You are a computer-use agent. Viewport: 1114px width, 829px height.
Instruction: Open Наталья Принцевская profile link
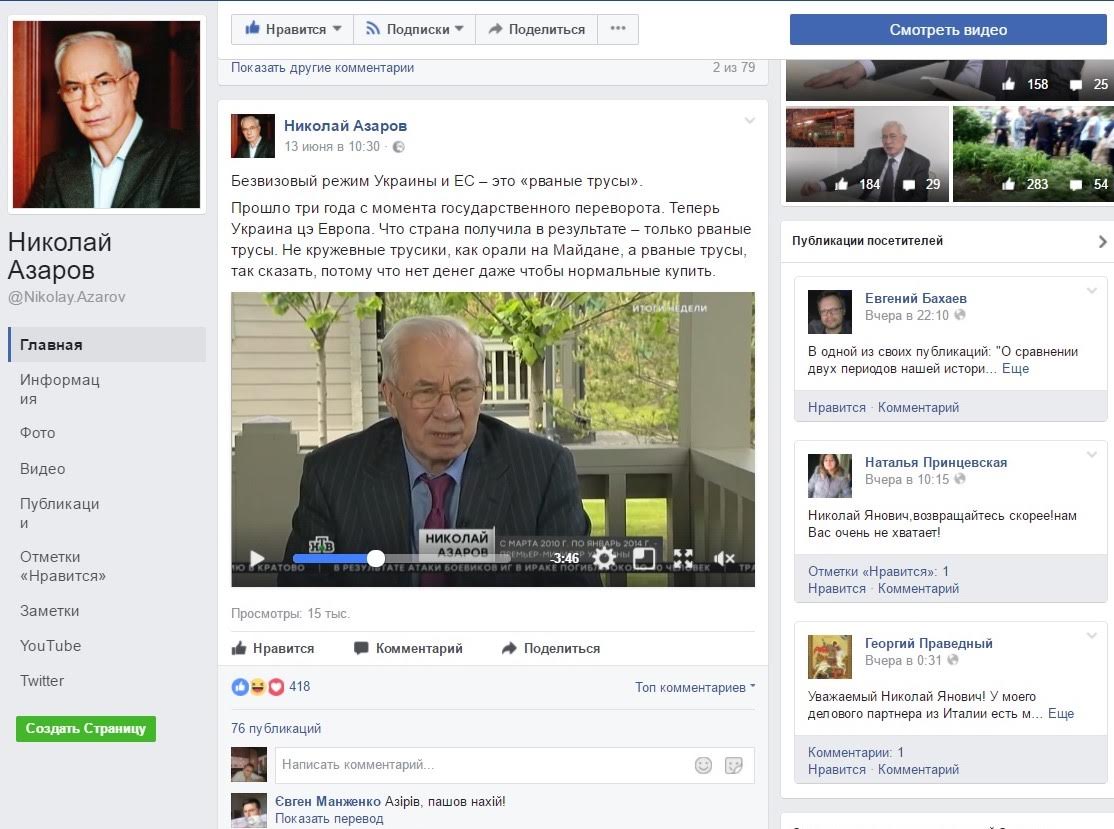pyautogui.click(x=936, y=462)
